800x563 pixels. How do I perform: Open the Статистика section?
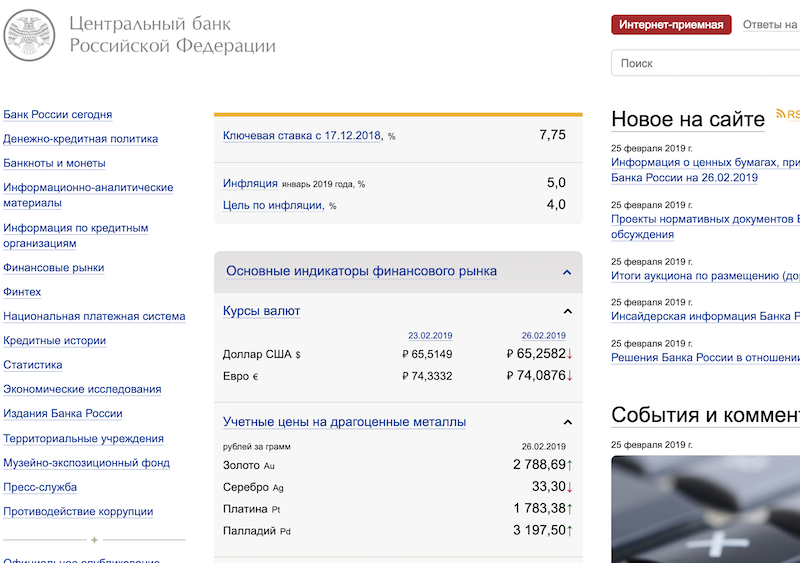(x=33, y=365)
